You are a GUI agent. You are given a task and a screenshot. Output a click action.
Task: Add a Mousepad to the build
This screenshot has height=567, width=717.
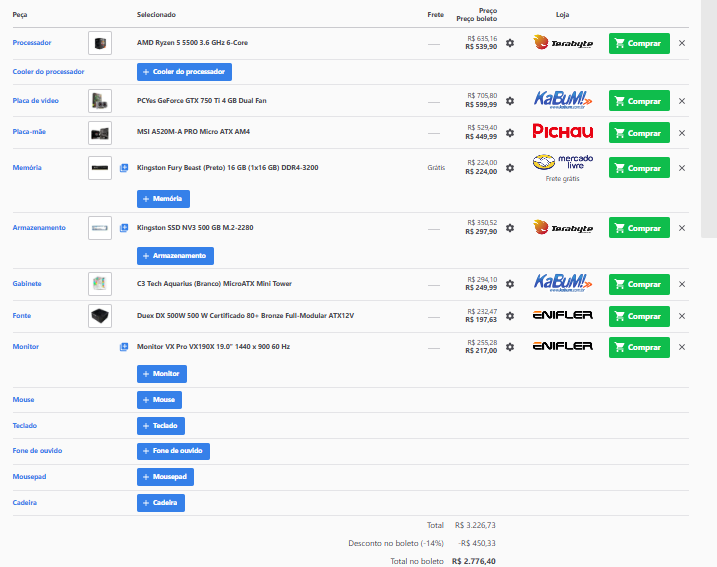click(x=166, y=477)
